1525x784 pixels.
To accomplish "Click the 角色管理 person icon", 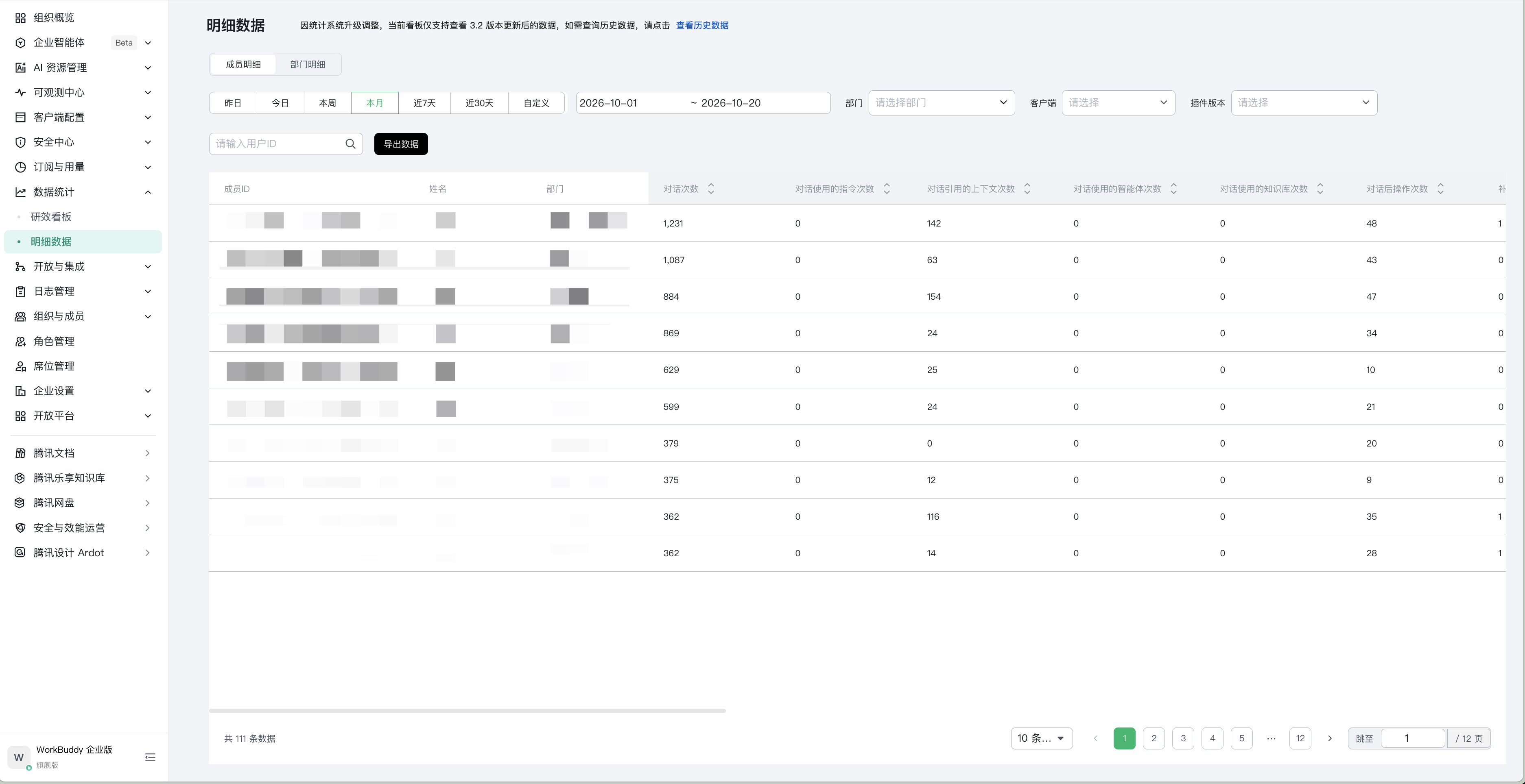I will tap(20, 342).
